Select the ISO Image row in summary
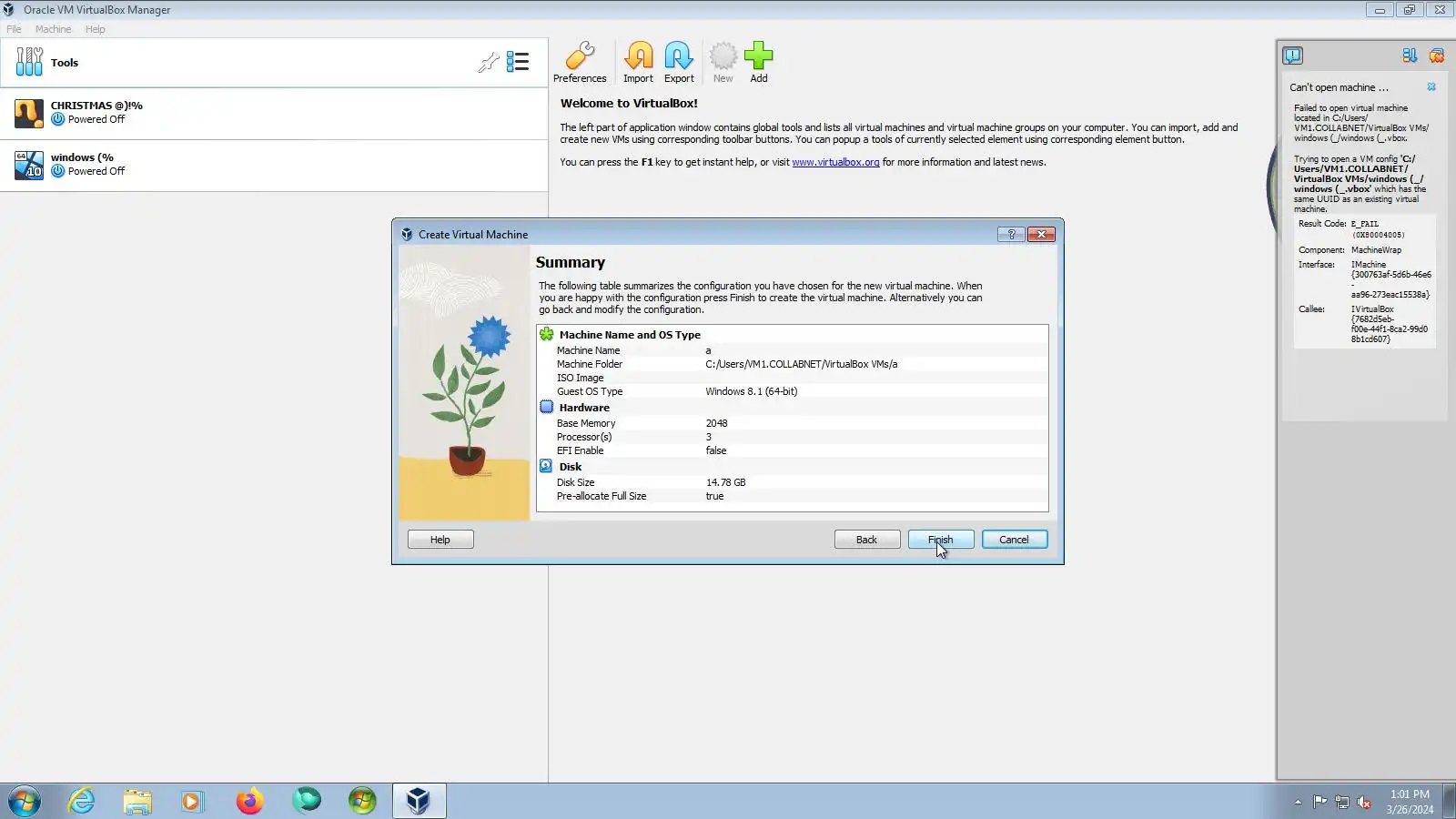1456x819 pixels. [x=793, y=378]
